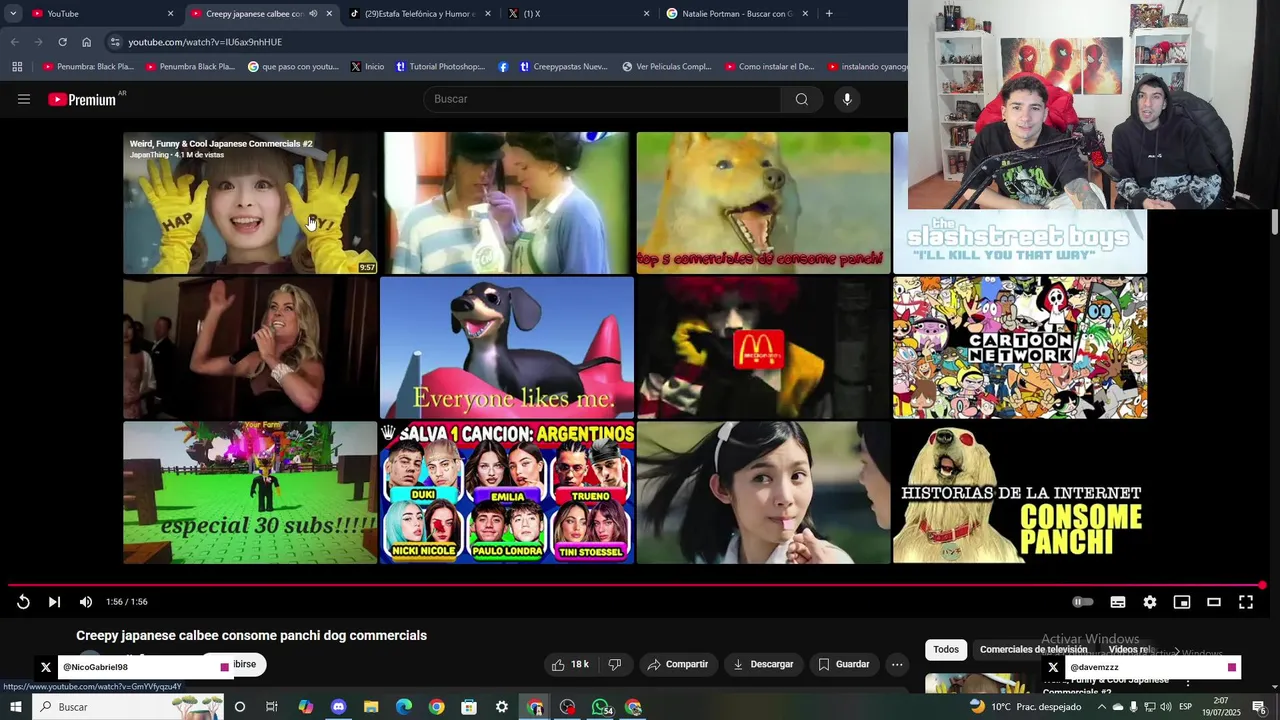Open the especial 30 subs video
Screen dimensions: 1280x720
[250, 492]
